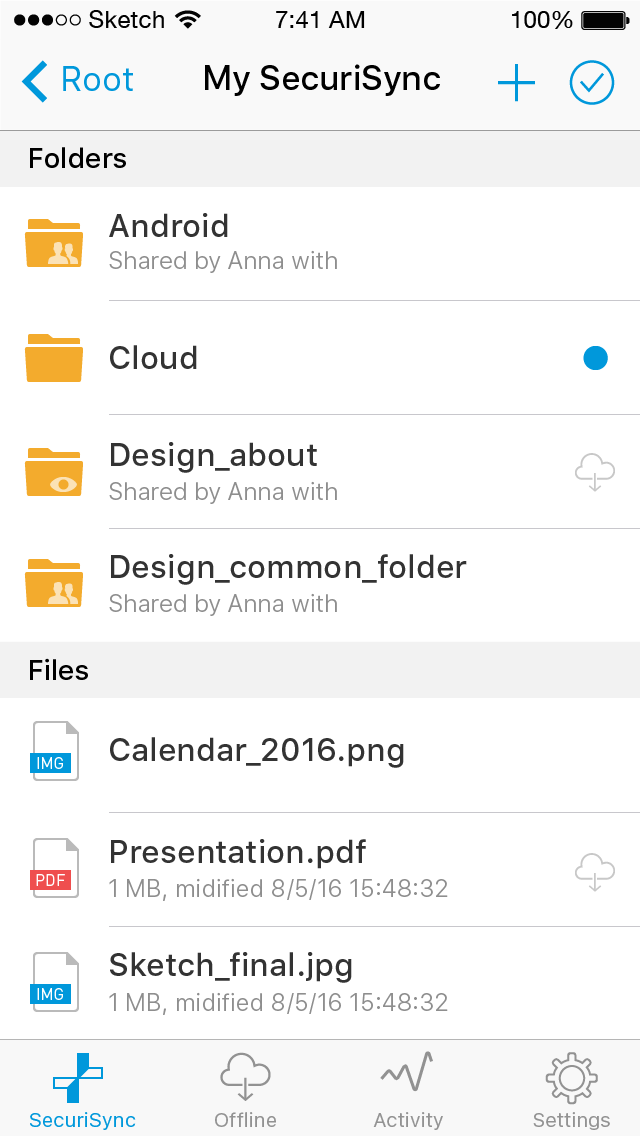Viewport: 640px width, 1136px height.
Task: Tap 'Shared by Anna with' under Android
Action: [223, 261]
